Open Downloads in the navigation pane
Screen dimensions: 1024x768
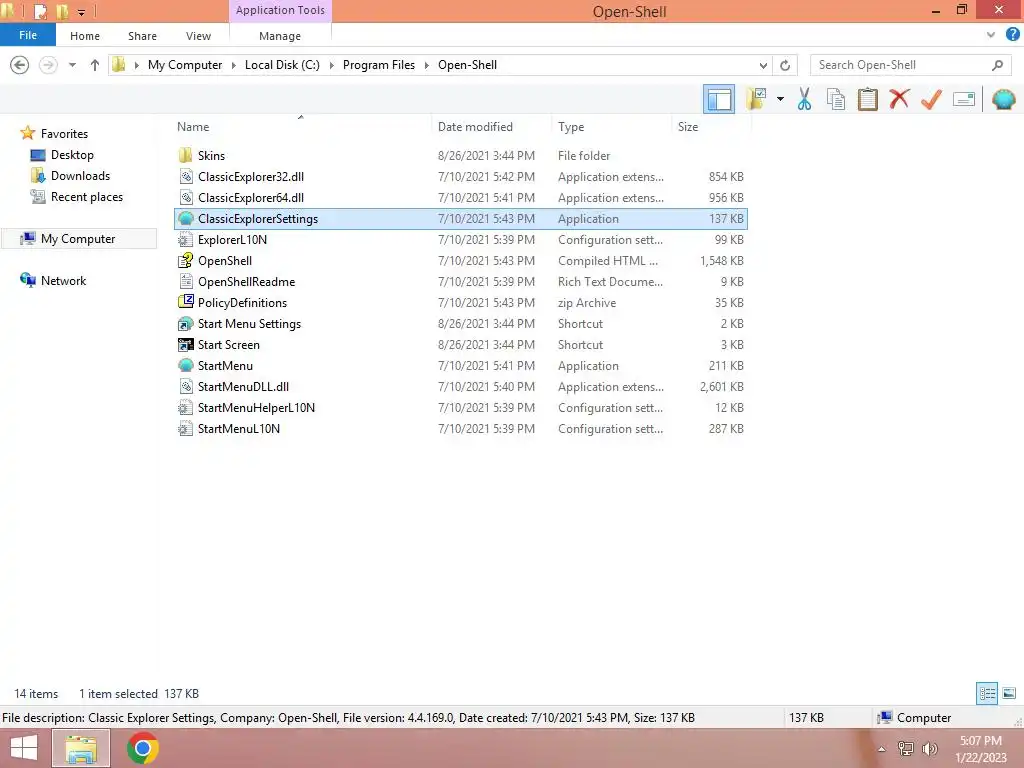[80, 176]
